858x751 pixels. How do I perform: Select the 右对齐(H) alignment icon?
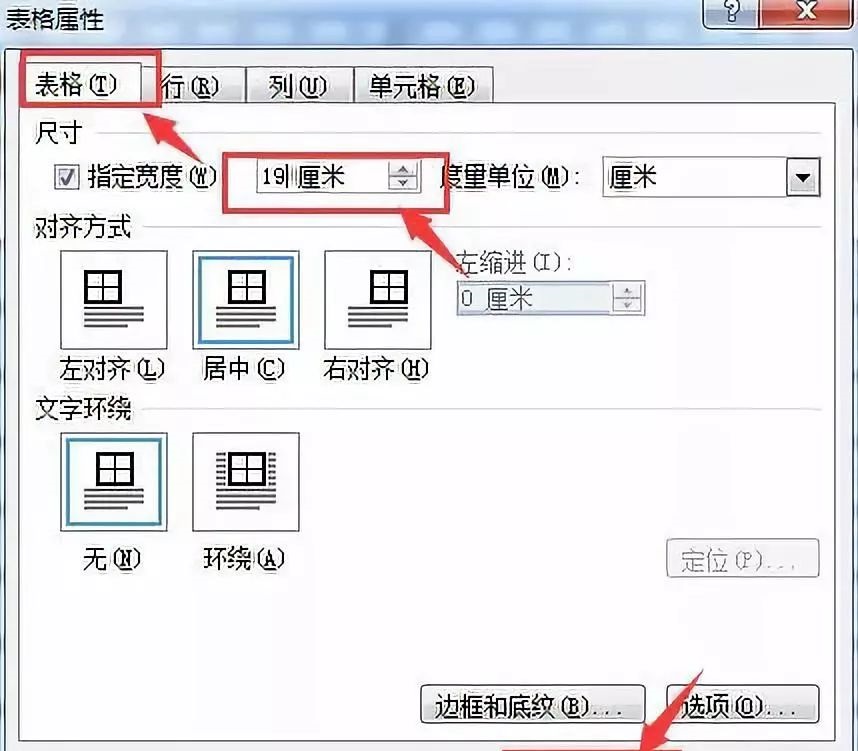tap(378, 299)
